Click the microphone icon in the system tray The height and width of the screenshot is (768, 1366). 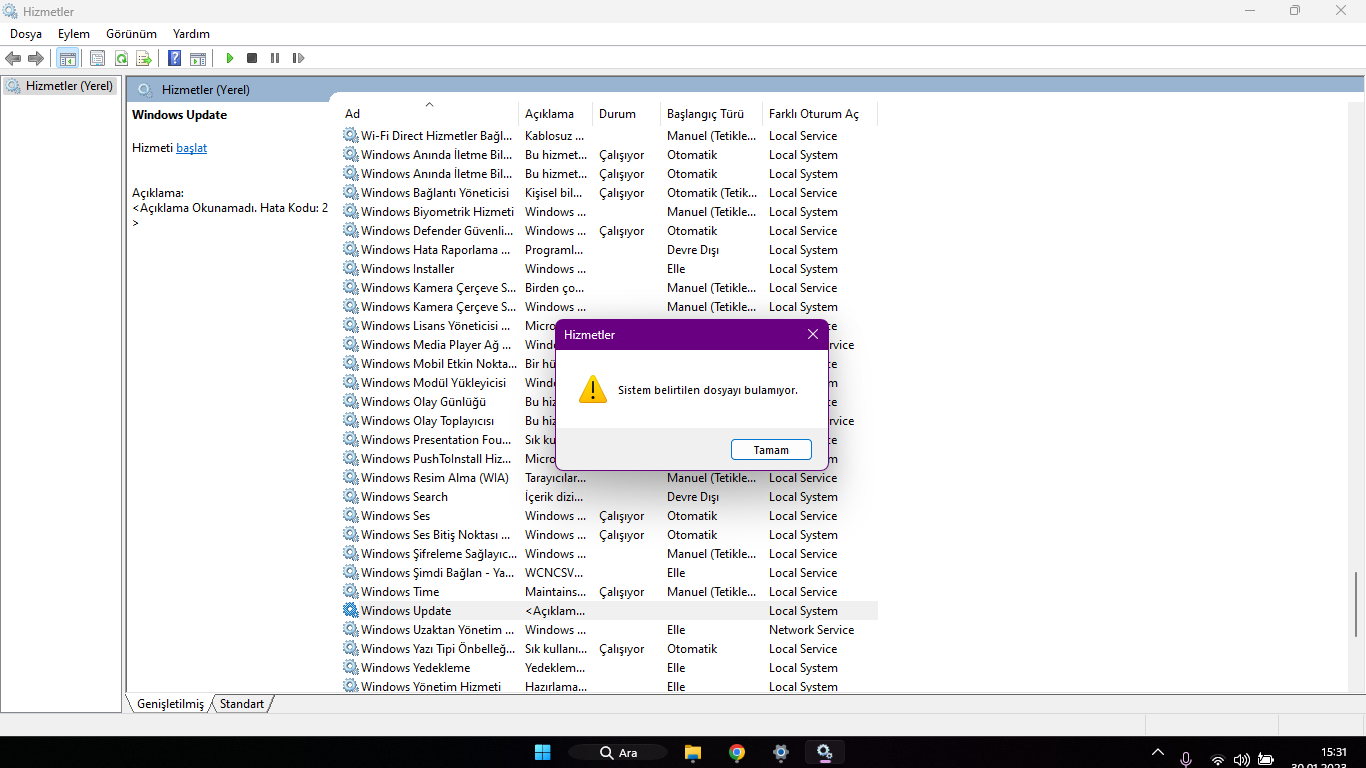[x=1186, y=759]
